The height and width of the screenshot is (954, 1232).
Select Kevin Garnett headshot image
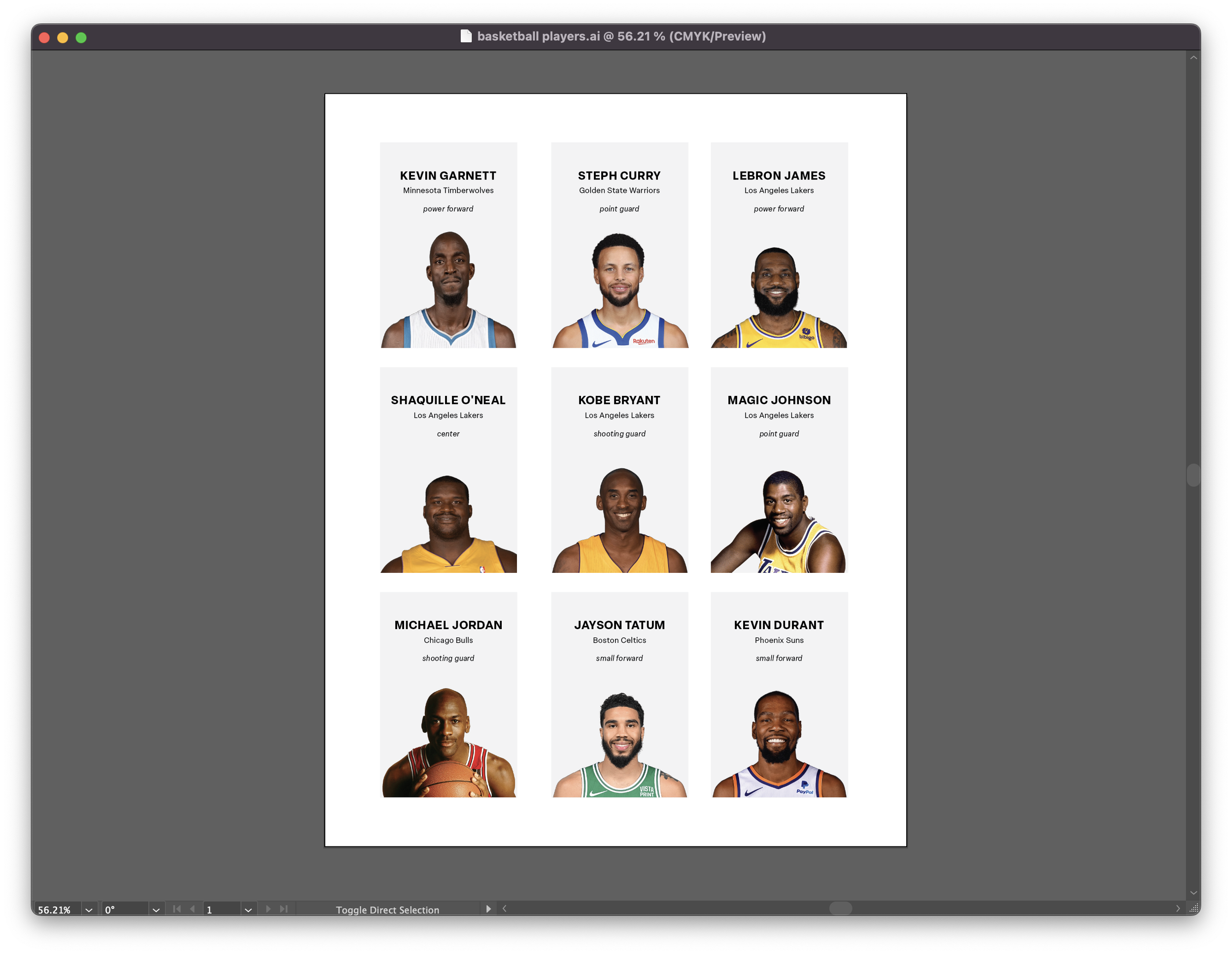[448, 289]
